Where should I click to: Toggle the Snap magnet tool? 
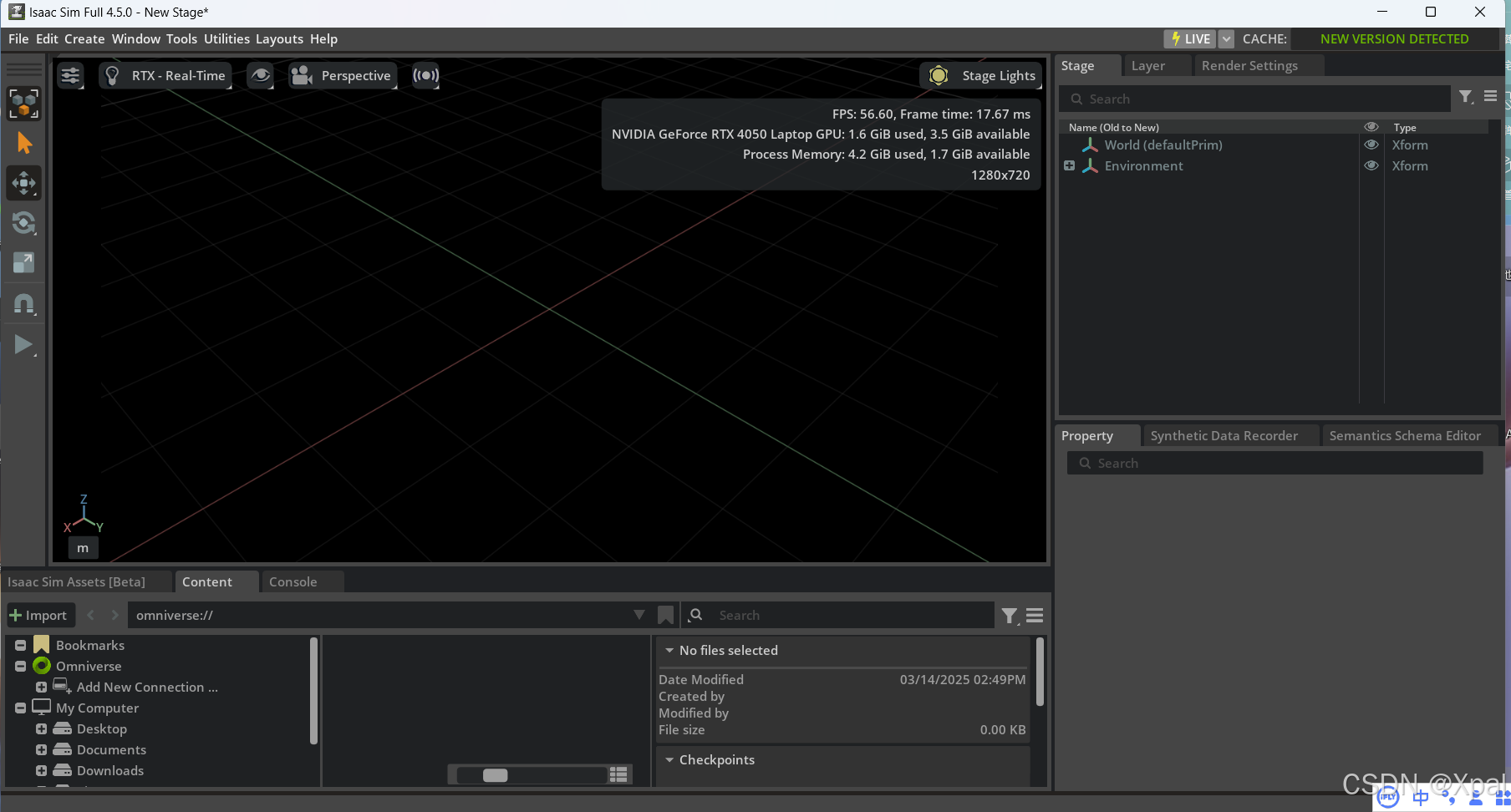[x=23, y=303]
